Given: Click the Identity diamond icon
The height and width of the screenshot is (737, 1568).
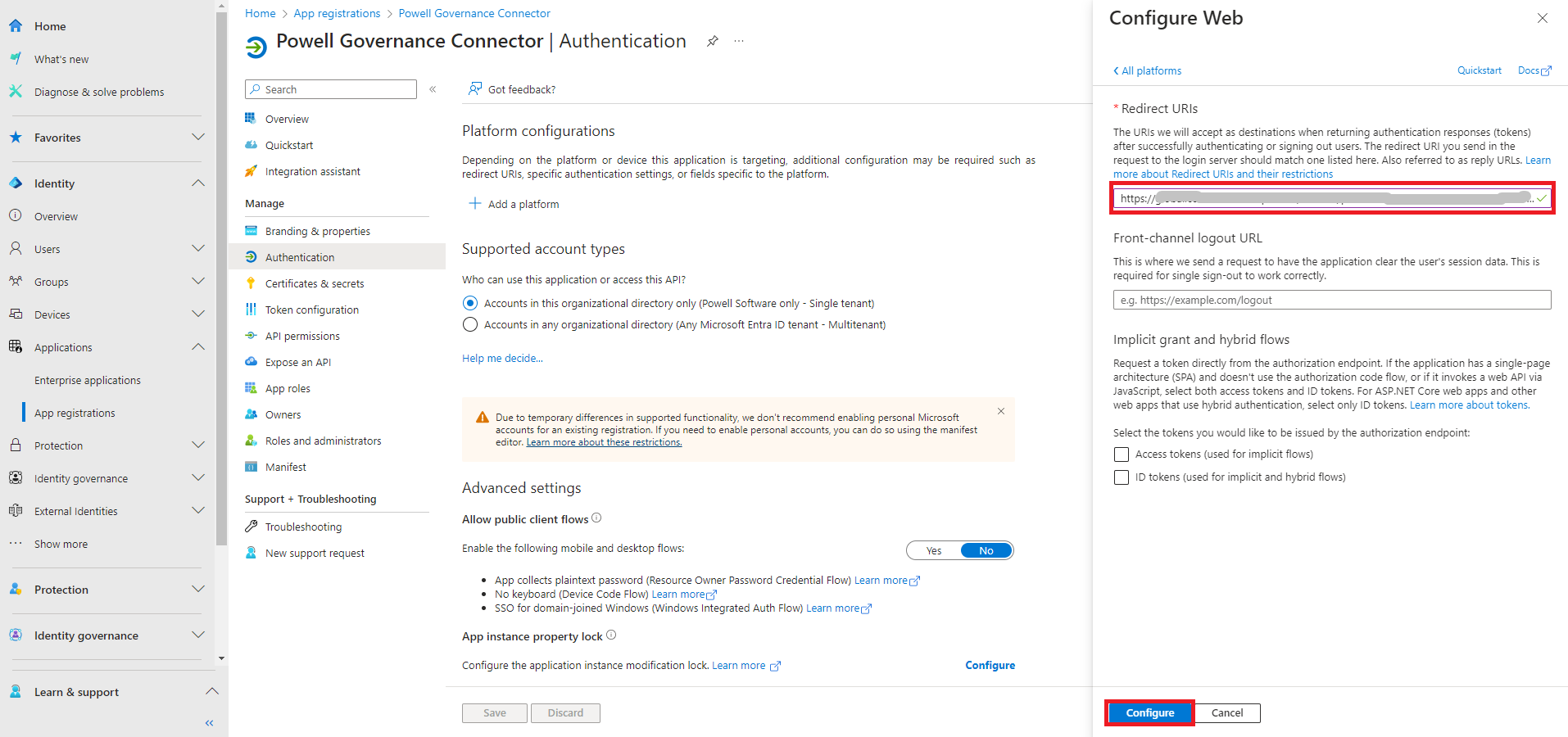Looking at the screenshot, I should [16, 183].
